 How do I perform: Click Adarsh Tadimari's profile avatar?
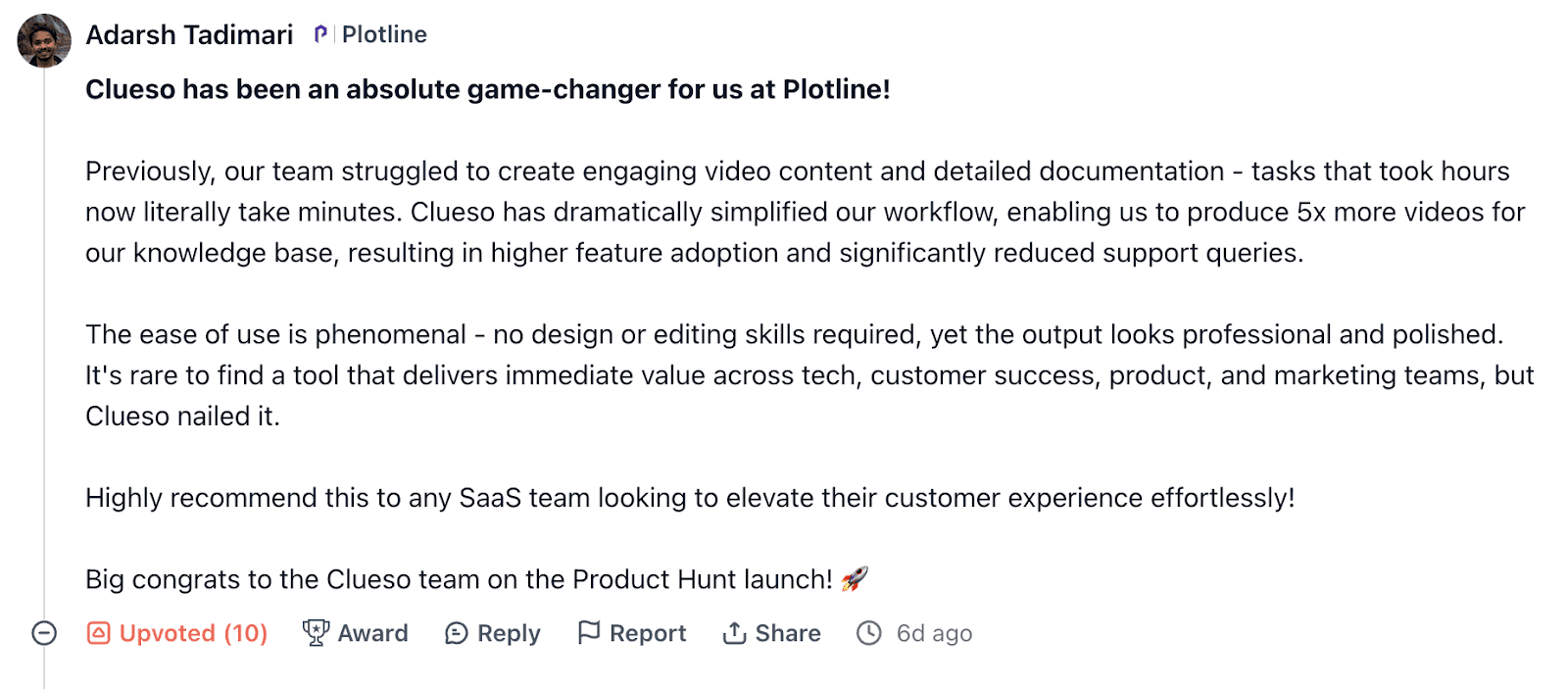point(44,40)
